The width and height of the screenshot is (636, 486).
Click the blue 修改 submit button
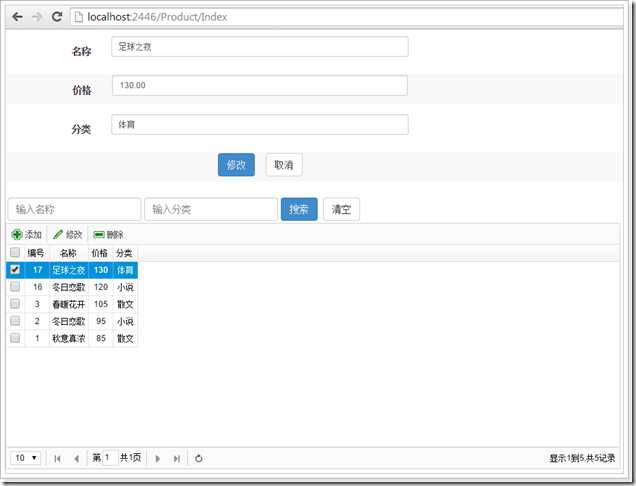[x=236, y=165]
